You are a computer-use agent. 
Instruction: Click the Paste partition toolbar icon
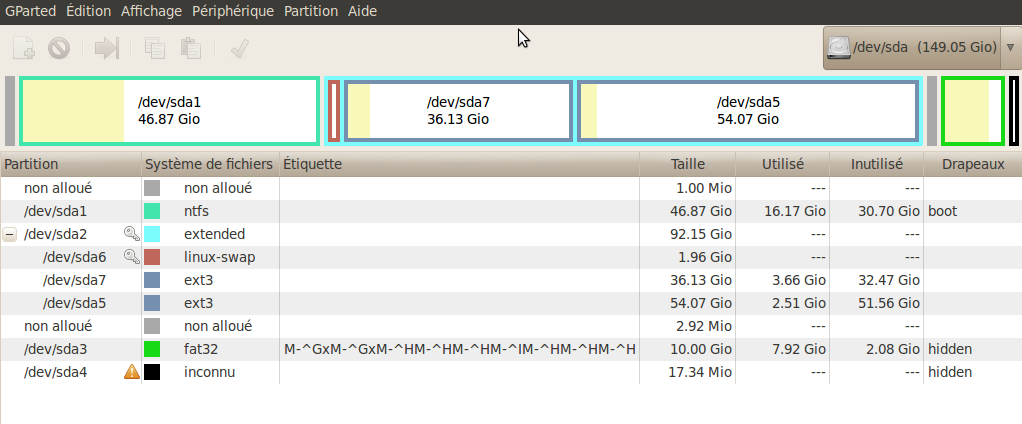[190, 48]
